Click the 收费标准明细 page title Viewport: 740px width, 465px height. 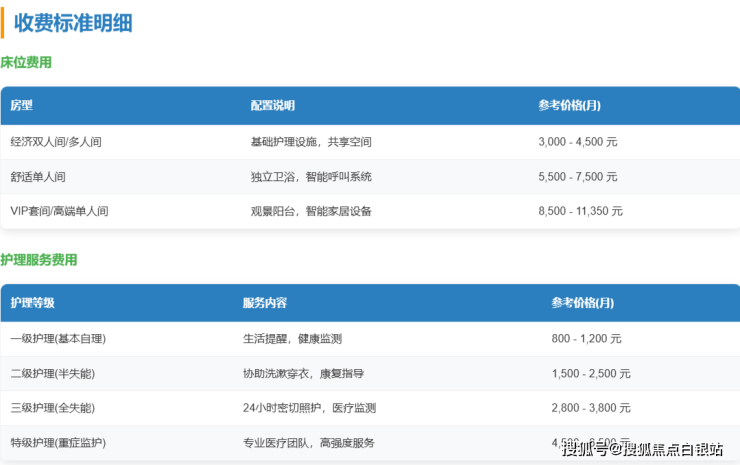(73, 23)
